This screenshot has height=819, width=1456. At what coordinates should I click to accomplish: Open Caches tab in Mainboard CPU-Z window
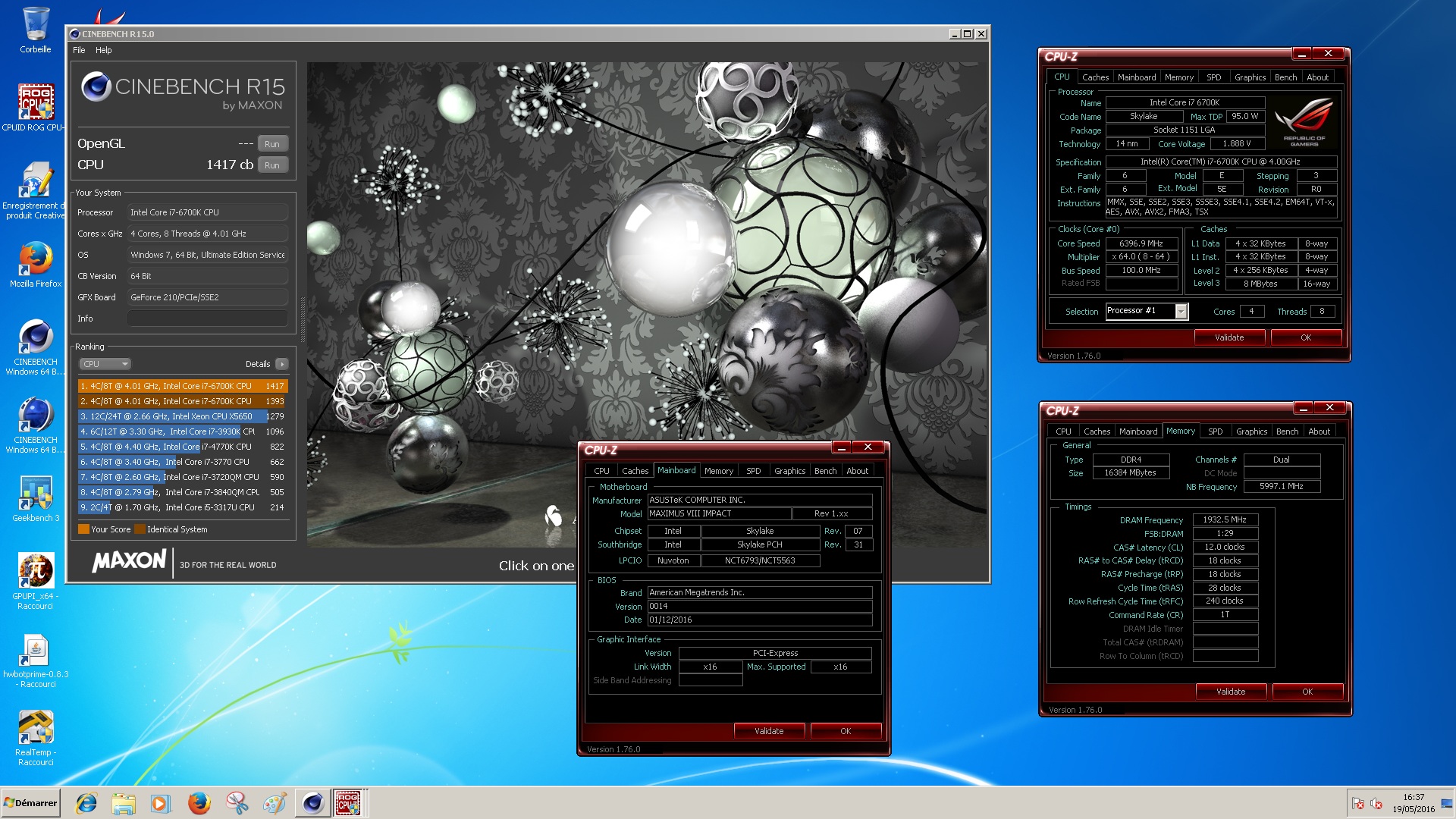635,471
